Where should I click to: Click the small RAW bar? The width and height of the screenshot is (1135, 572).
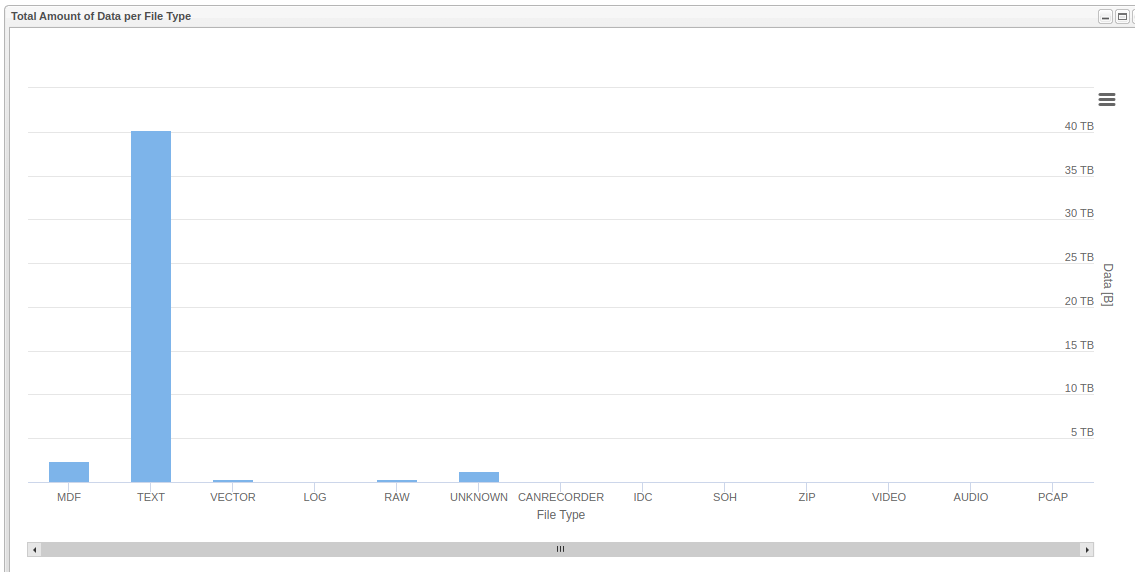(397, 481)
